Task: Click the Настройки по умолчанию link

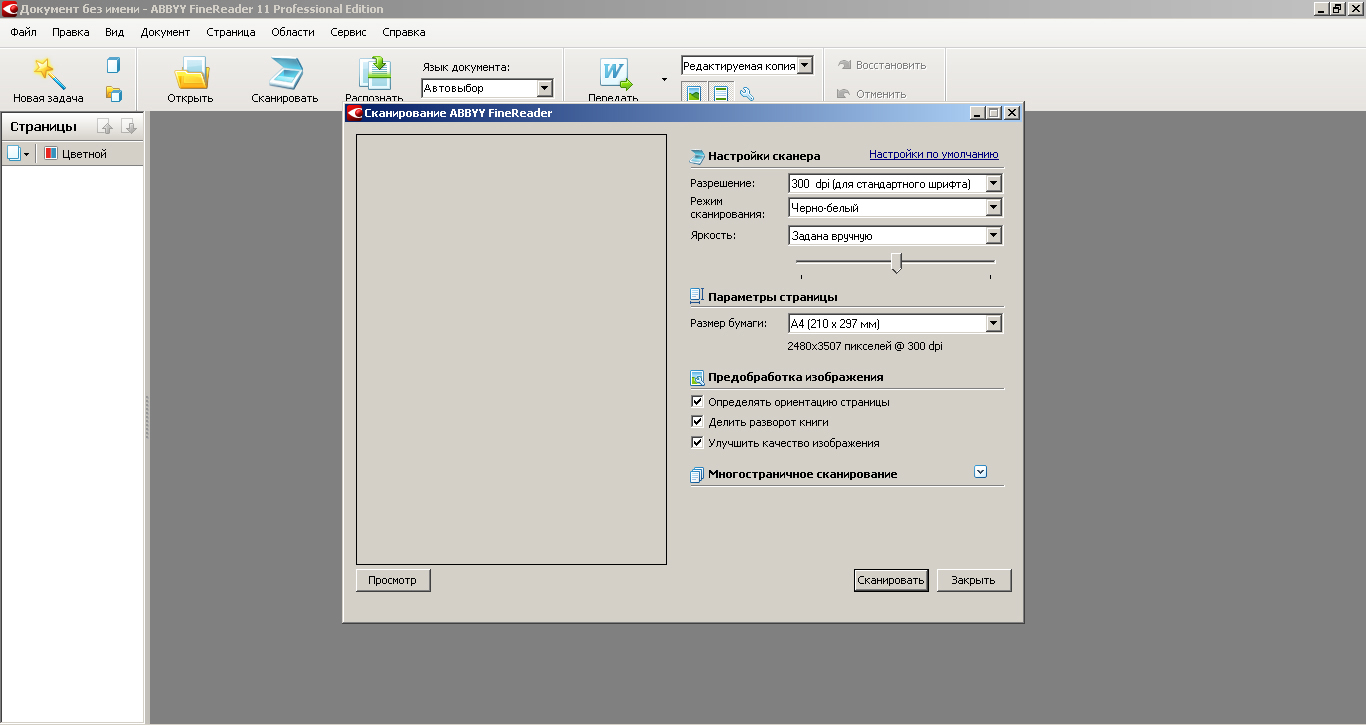Action: [x=934, y=154]
